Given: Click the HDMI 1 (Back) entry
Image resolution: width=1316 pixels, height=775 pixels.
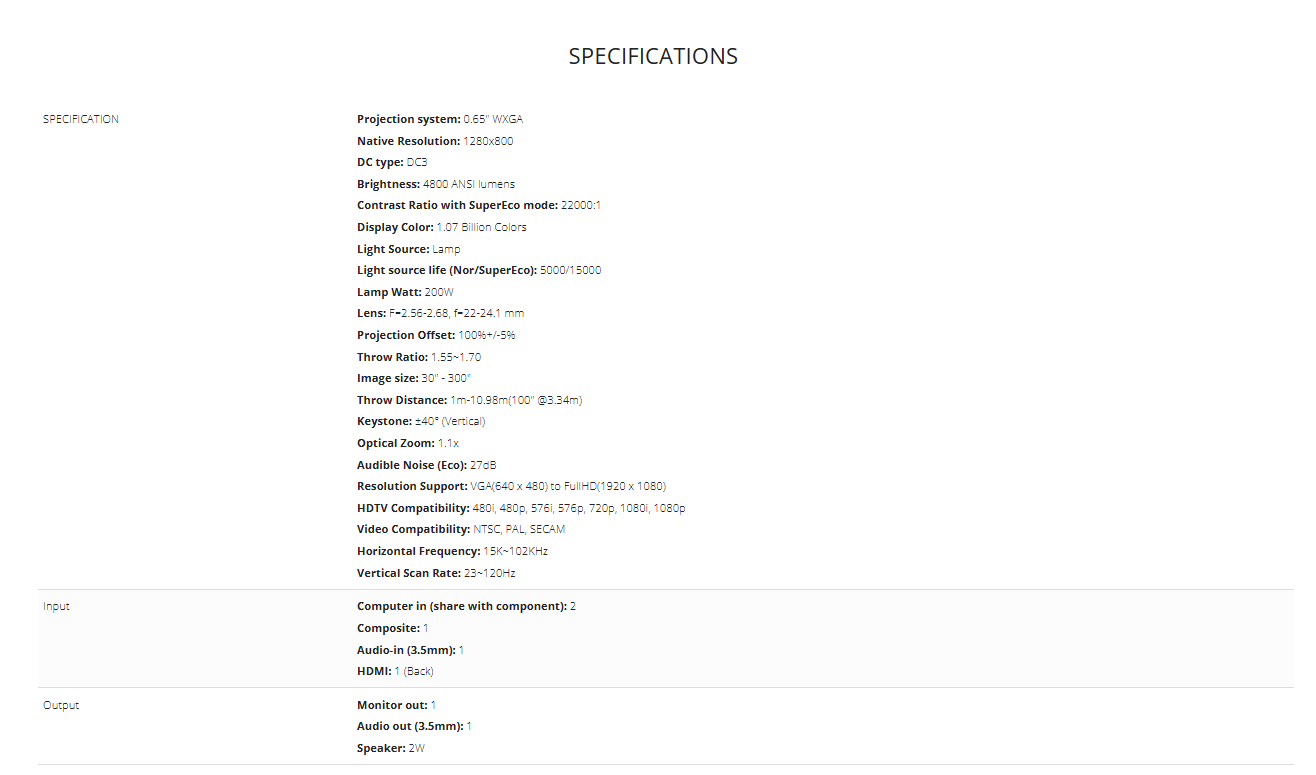Looking at the screenshot, I should click(395, 671).
